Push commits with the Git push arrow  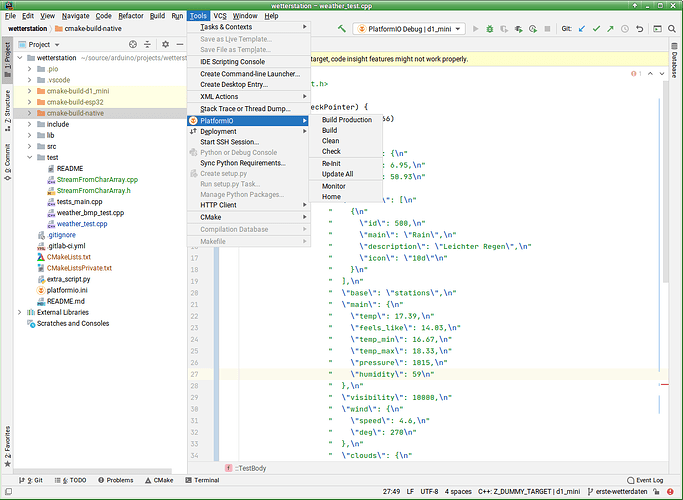click(x=610, y=29)
